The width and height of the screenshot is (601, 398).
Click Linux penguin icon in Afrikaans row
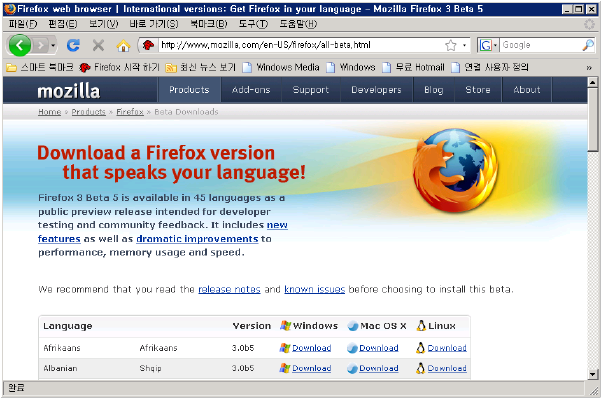(420, 348)
